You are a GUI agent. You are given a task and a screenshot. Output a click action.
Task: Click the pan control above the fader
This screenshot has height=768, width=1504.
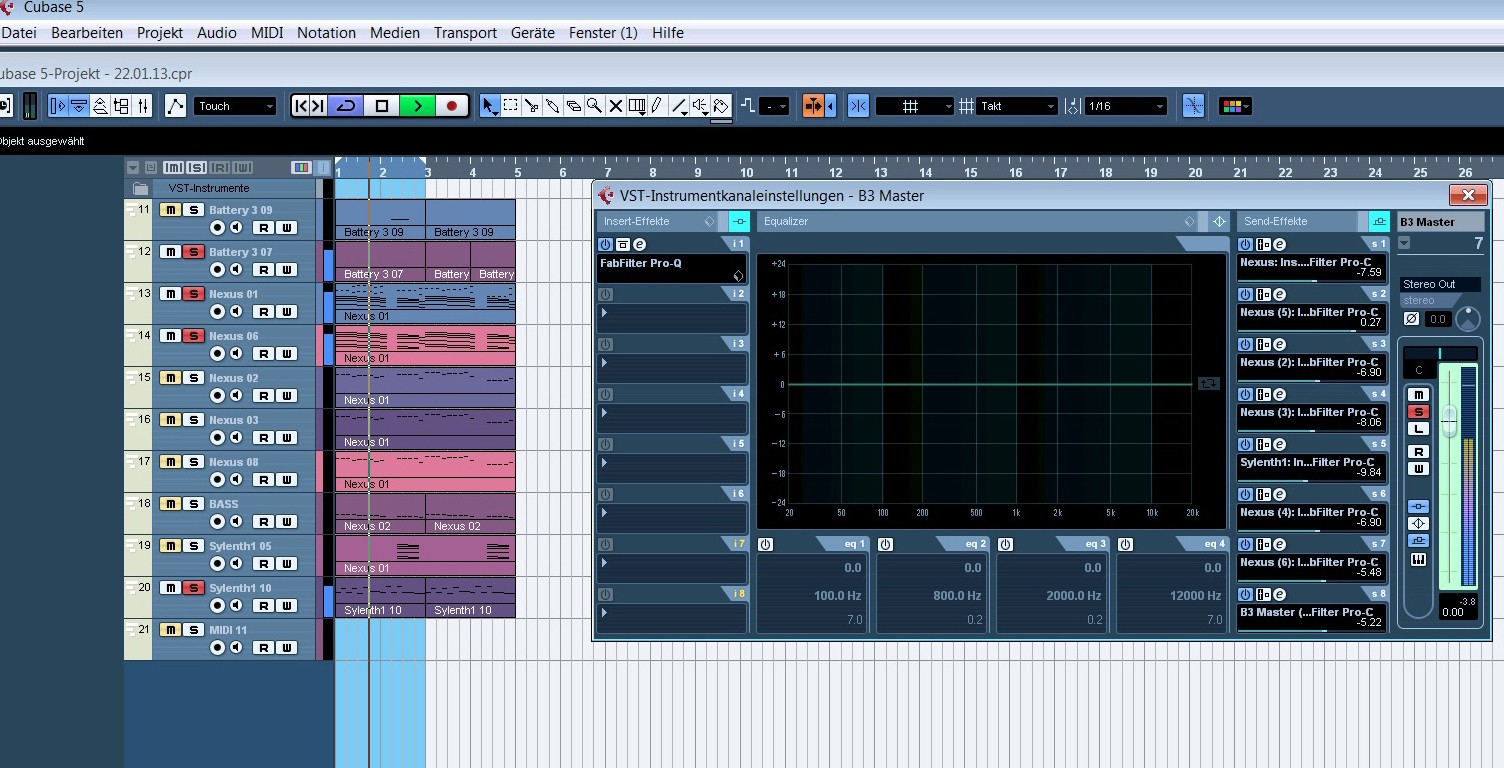(1440, 353)
